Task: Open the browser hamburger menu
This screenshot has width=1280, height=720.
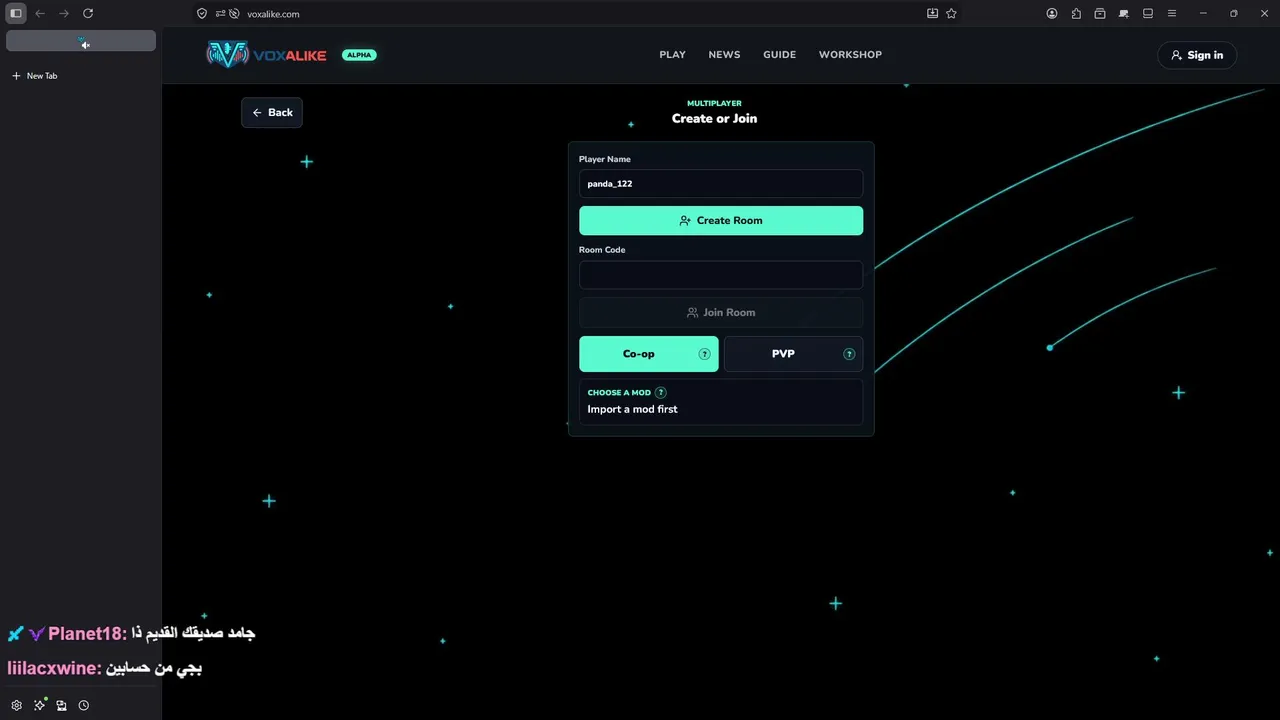Action: click(x=1172, y=13)
